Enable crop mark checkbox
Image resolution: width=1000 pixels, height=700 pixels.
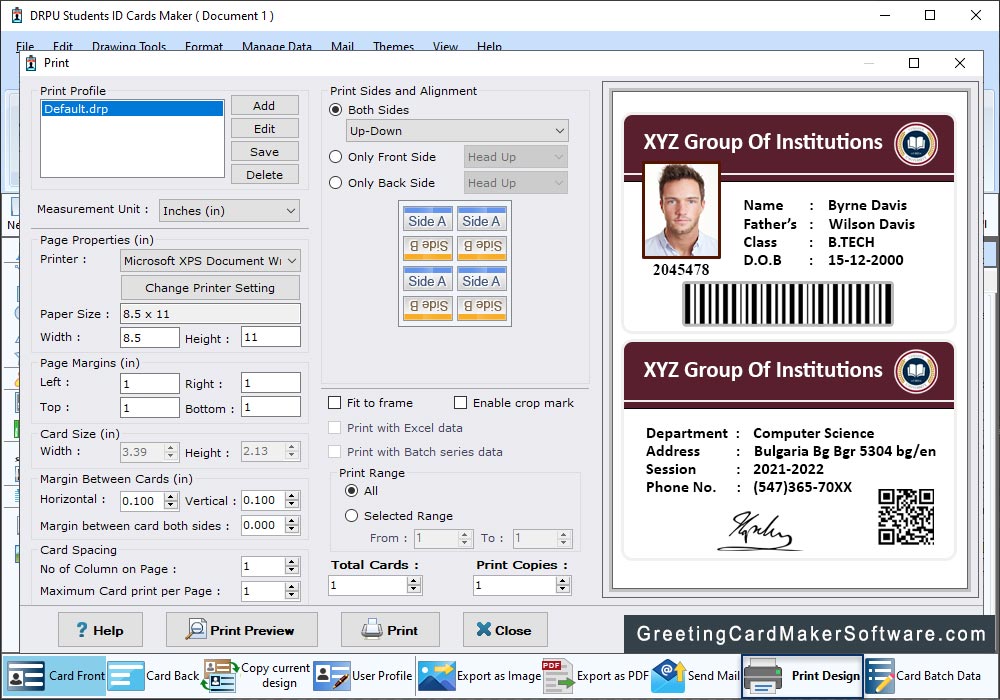point(460,403)
